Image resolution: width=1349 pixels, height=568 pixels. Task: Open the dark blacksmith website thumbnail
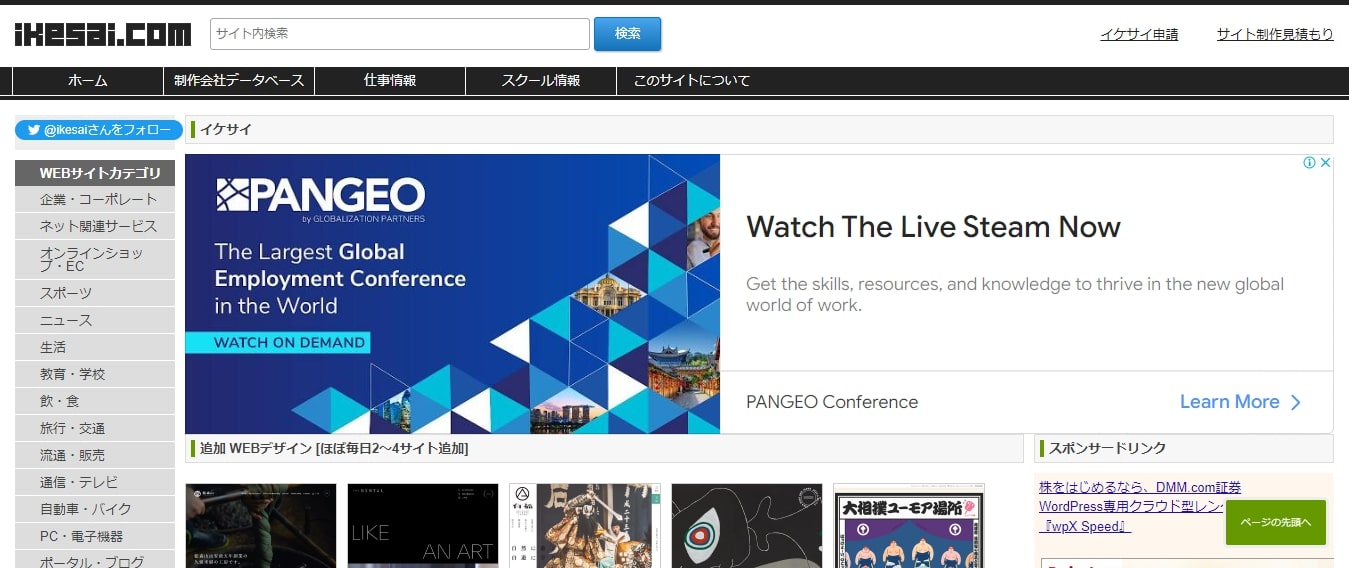click(261, 526)
